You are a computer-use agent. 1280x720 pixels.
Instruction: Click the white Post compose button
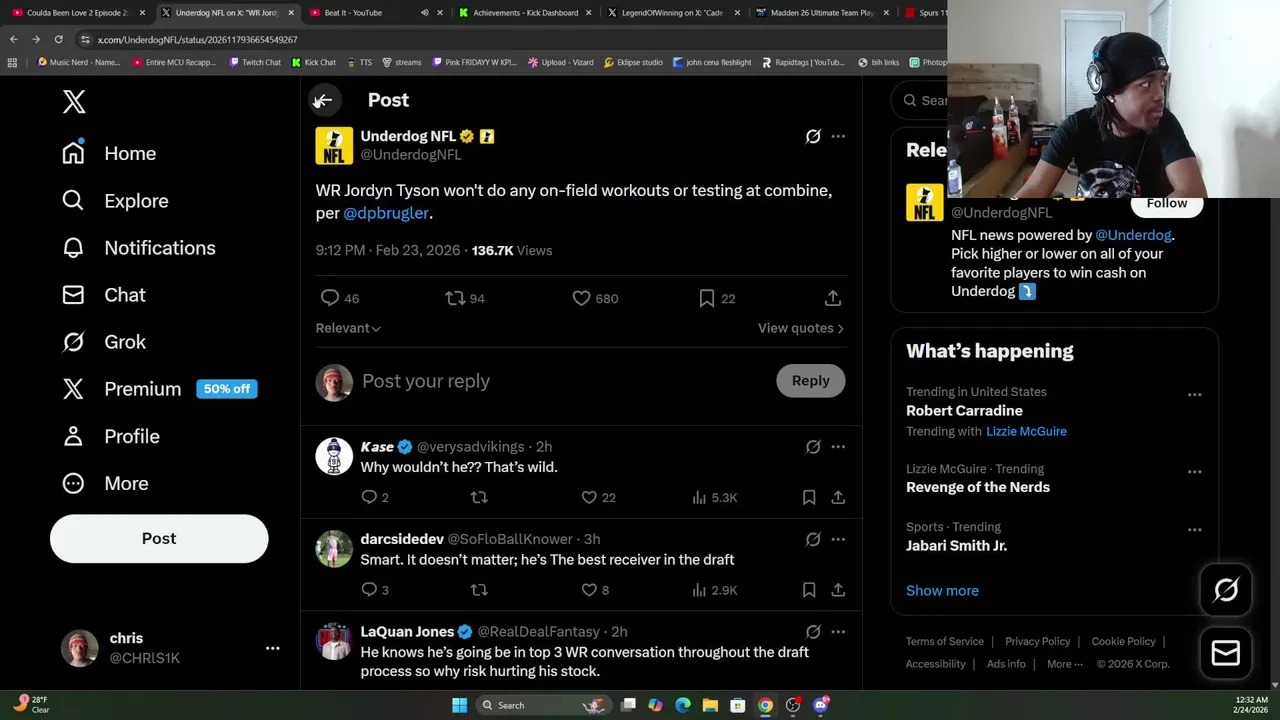pos(159,538)
